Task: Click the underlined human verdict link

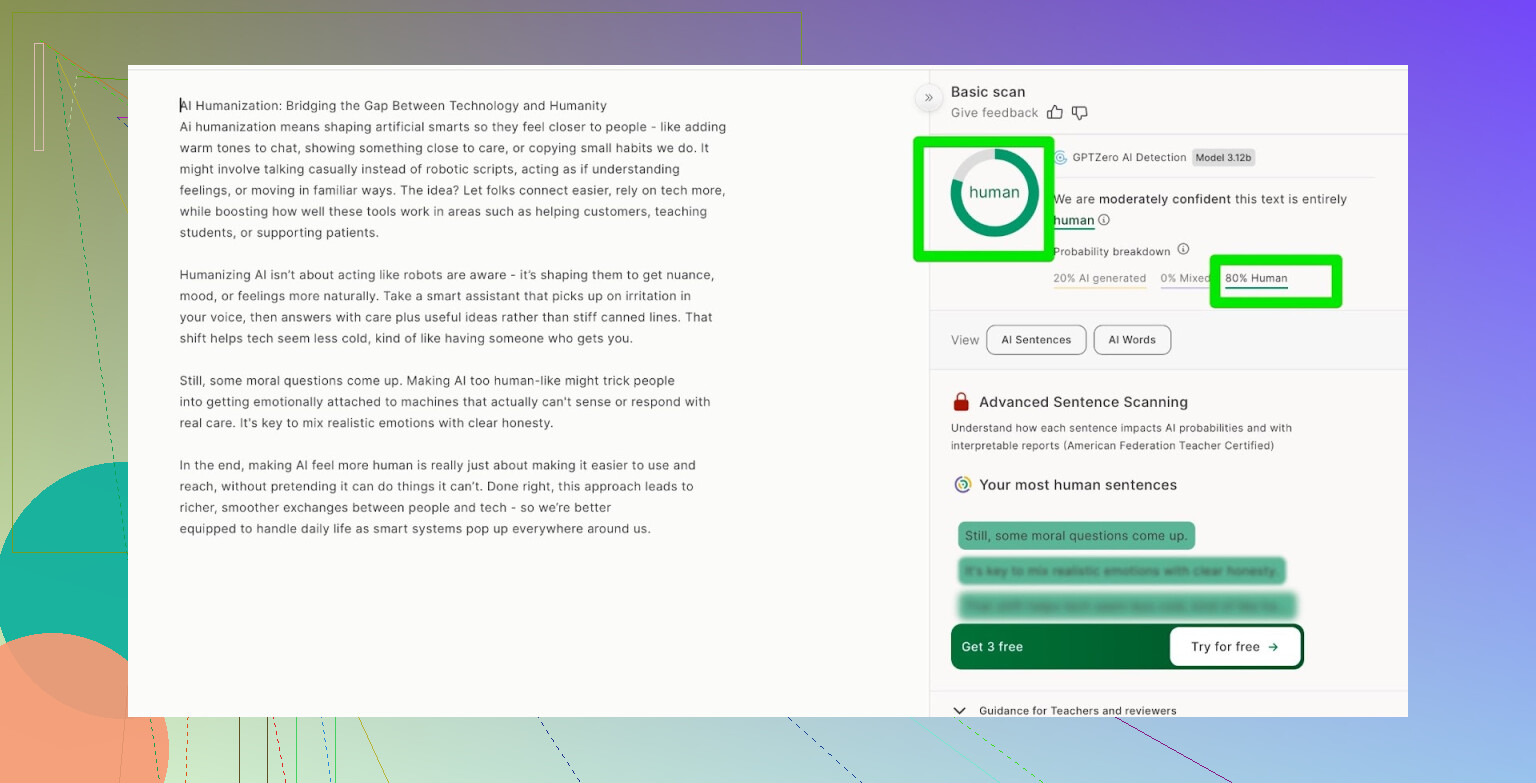Action: pyautogui.click(x=1073, y=221)
